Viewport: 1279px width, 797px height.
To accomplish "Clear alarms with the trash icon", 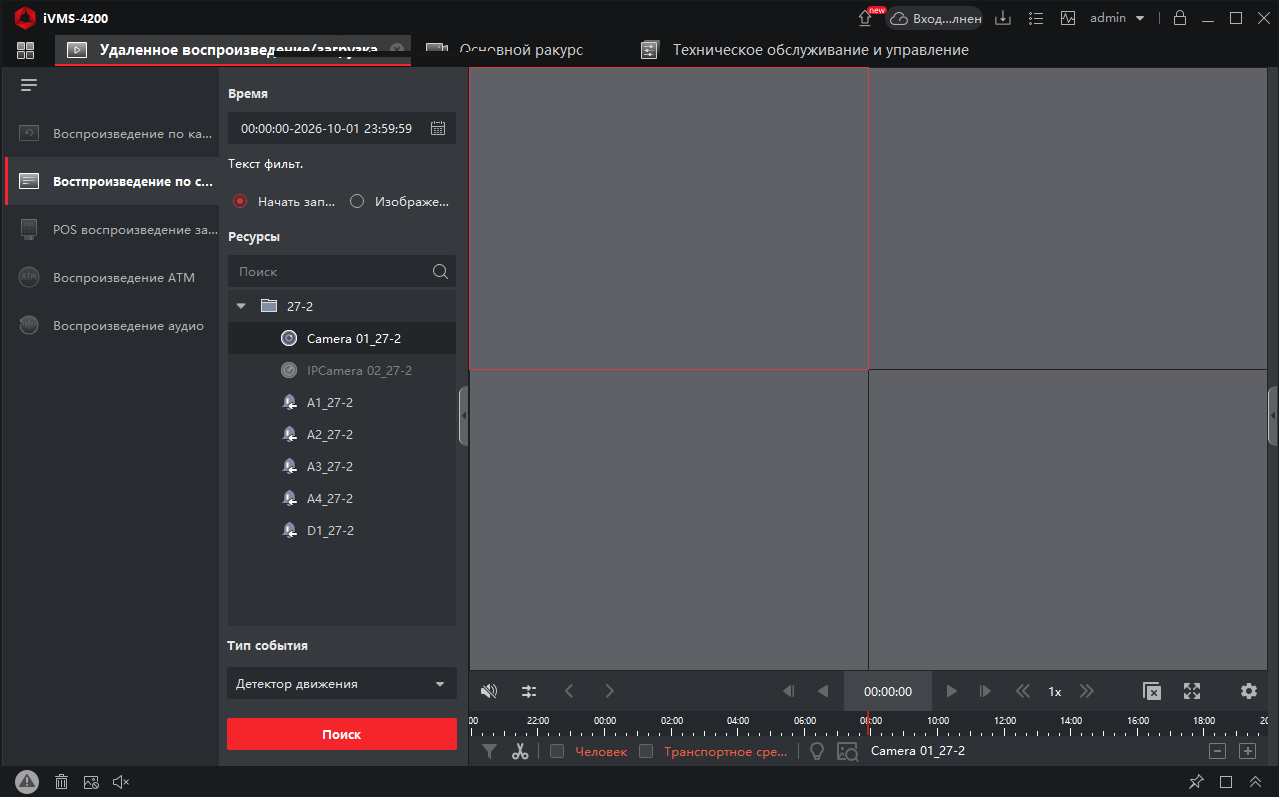I will pyautogui.click(x=61, y=782).
